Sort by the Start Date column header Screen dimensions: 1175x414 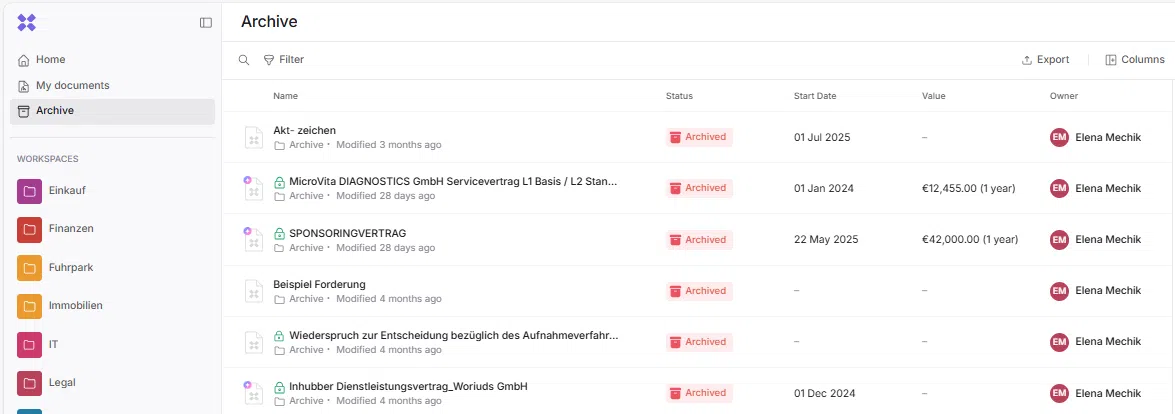point(815,96)
